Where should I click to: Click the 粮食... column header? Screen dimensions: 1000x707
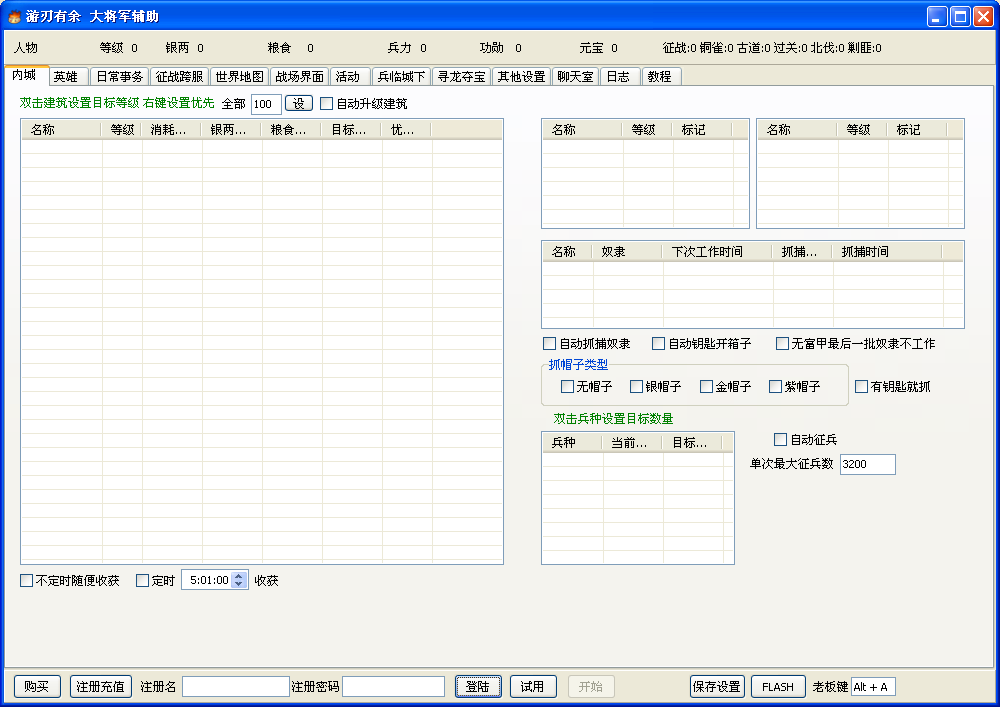[291, 130]
